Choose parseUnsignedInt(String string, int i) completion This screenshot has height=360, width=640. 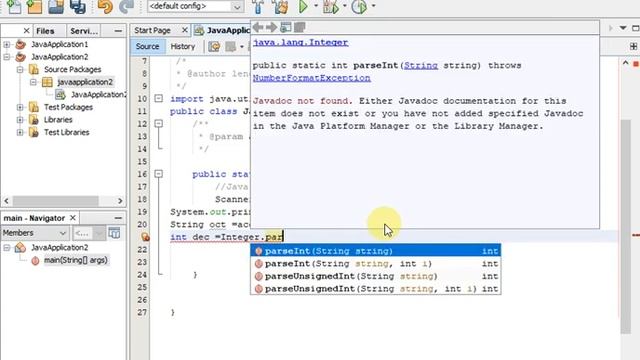pyautogui.click(x=376, y=289)
